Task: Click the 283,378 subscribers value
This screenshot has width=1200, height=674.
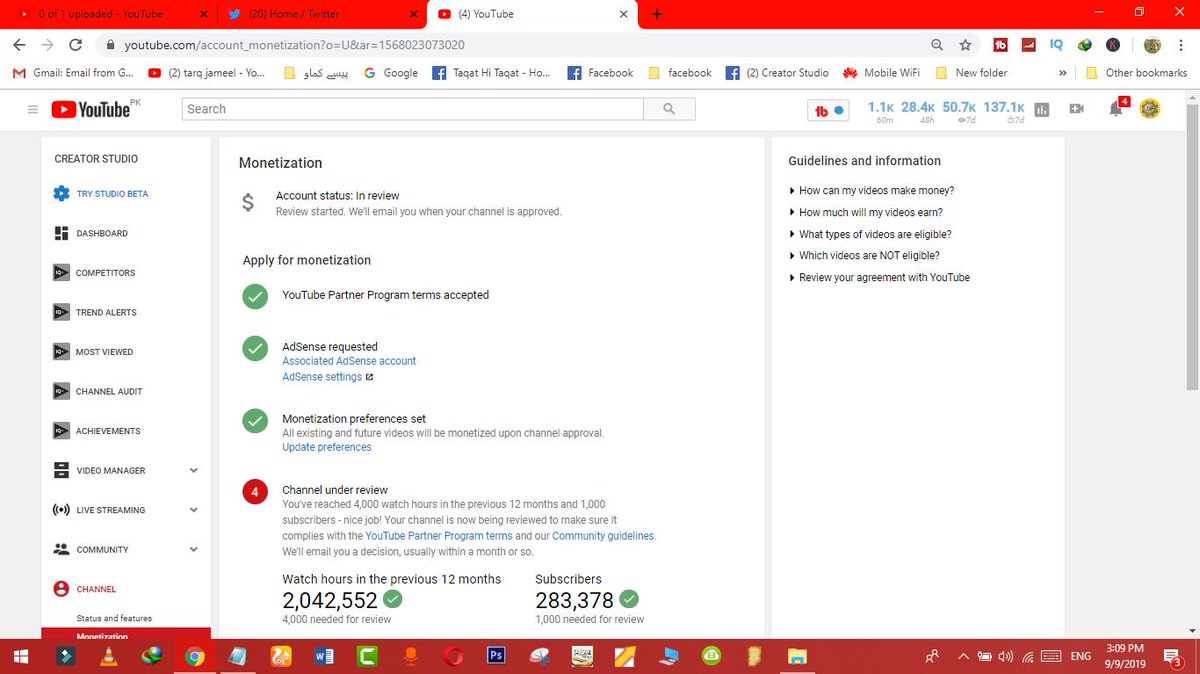Action: 574,600
